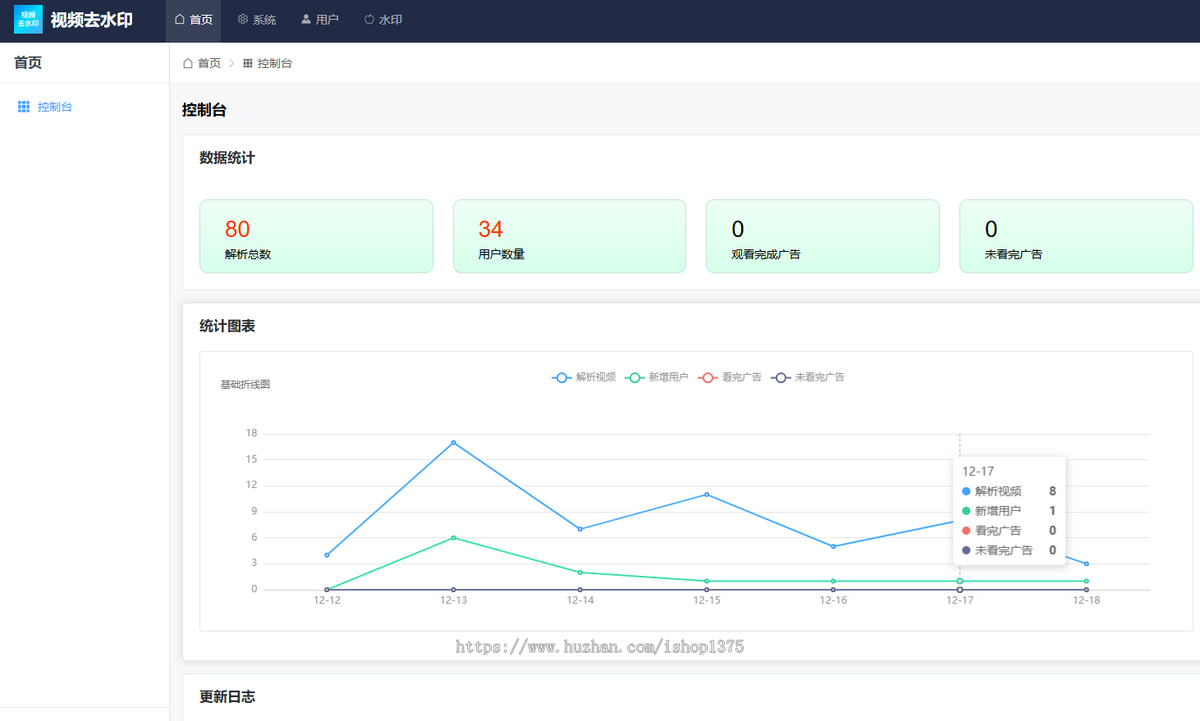Select 控制台 in the left sidebar
The width and height of the screenshot is (1200, 721).
pyautogui.click(x=55, y=107)
